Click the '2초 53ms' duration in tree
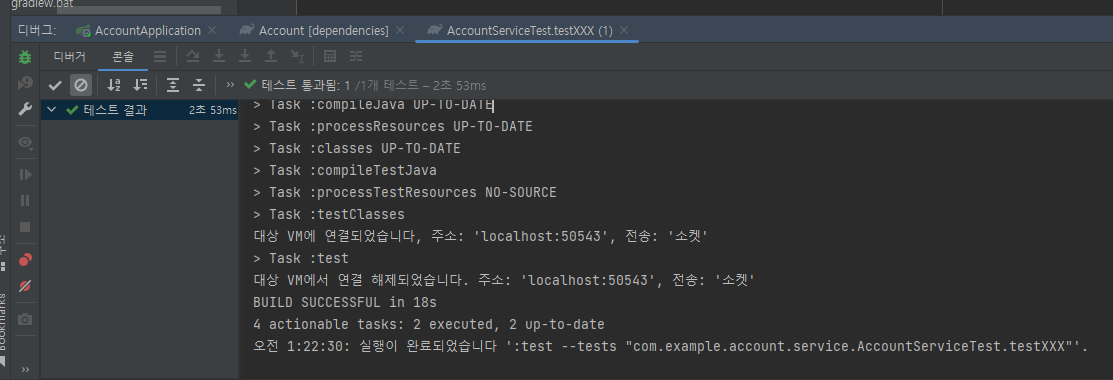 click(212, 110)
